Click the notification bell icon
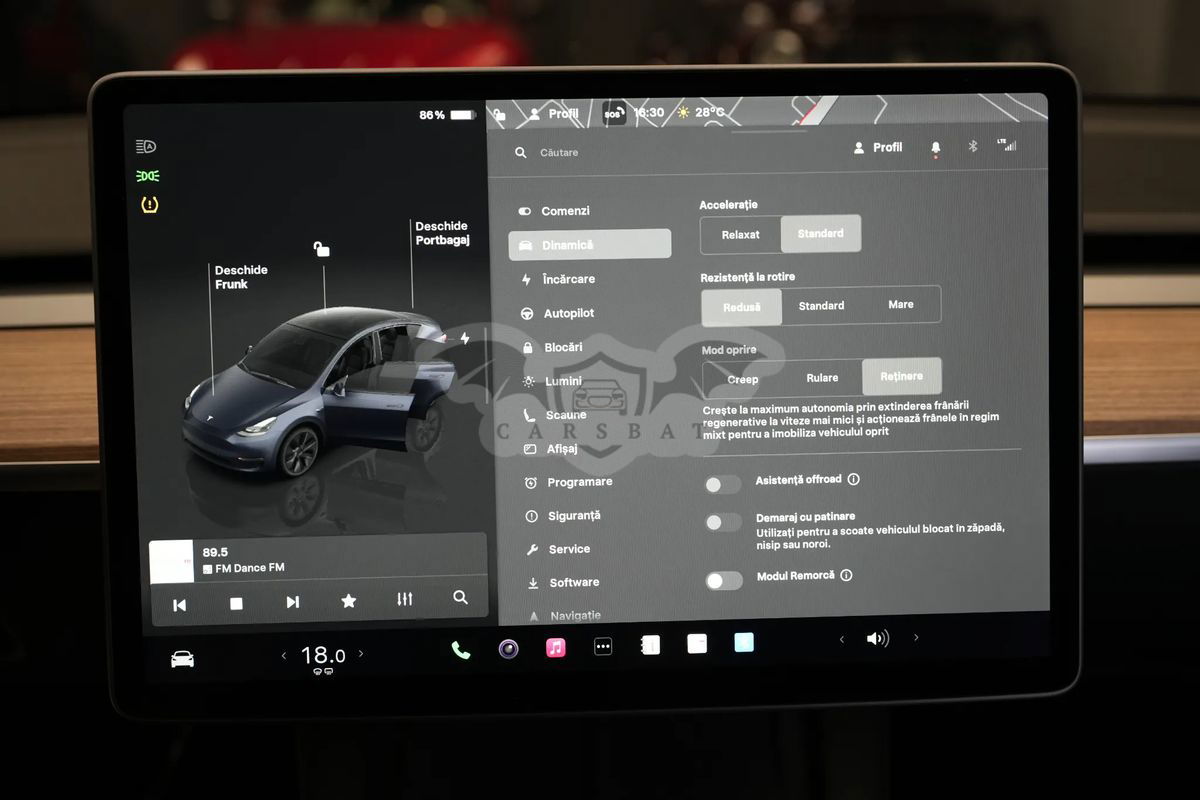 936,148
